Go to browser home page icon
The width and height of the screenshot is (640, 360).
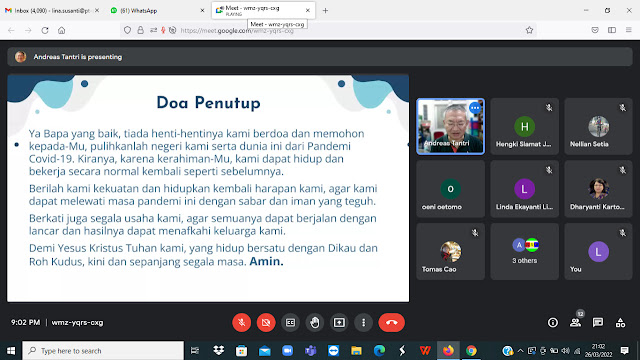[62, 30]
